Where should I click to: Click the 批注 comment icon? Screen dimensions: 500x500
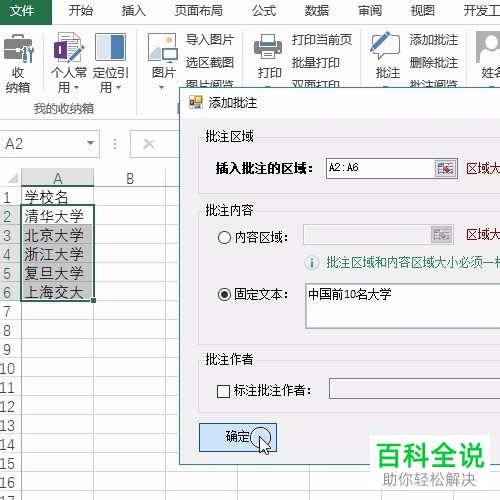385,45
